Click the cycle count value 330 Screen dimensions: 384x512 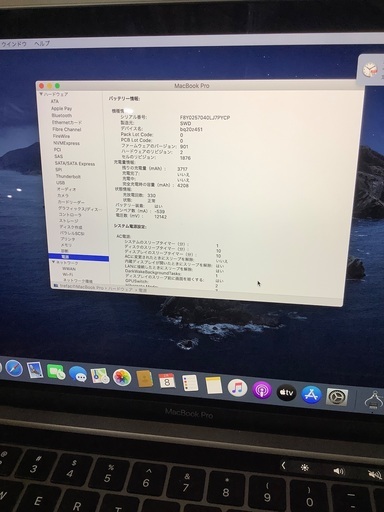(x=151, y=195)
